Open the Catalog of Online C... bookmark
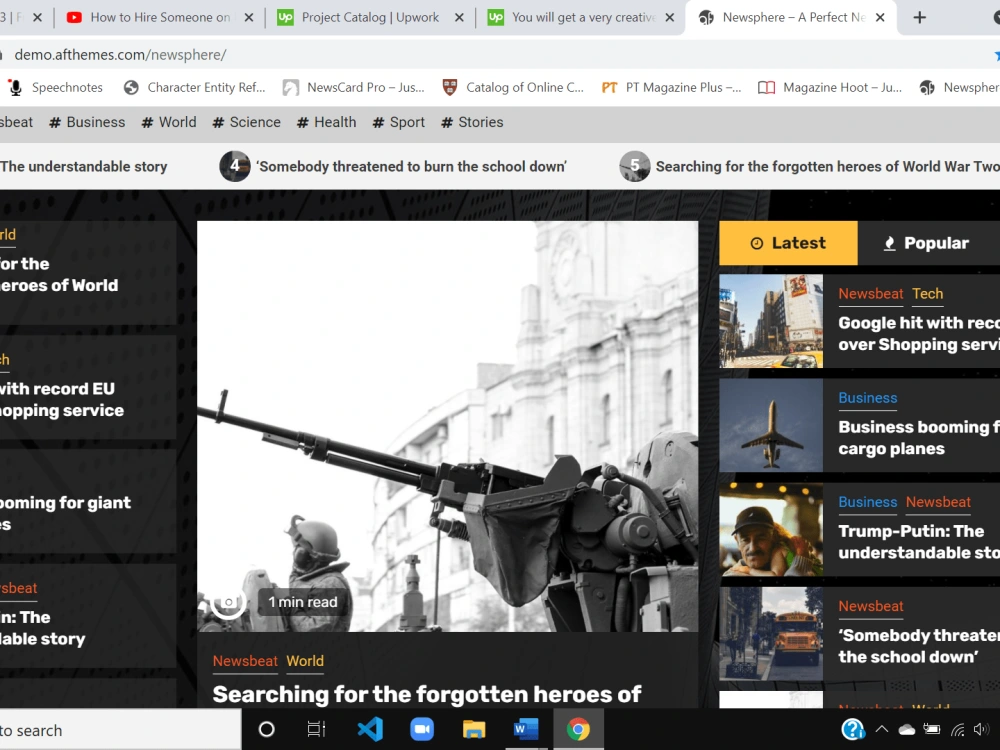The image size is (1000, 750). pyautogui.click(x=513, y=87)
